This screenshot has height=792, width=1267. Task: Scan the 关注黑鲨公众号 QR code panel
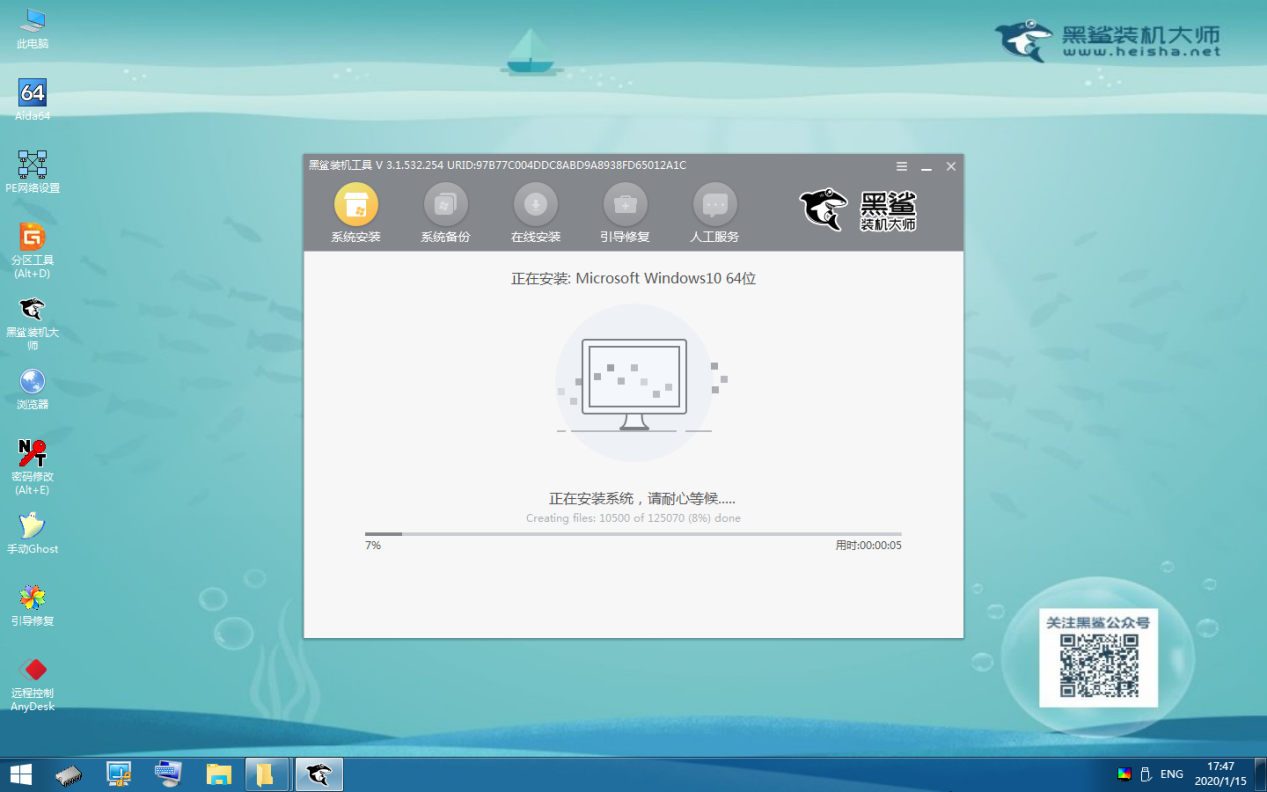(x=1098, y=658)
